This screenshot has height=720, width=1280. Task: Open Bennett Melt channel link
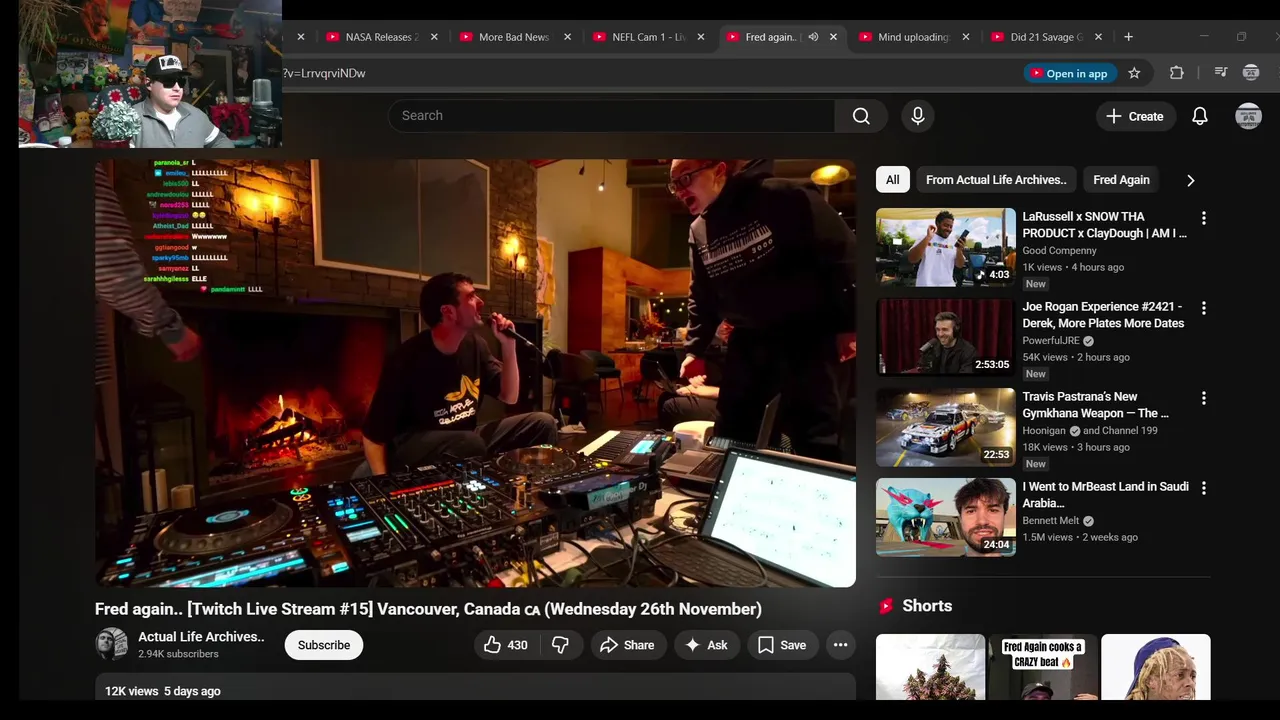tap(1051, 521)
